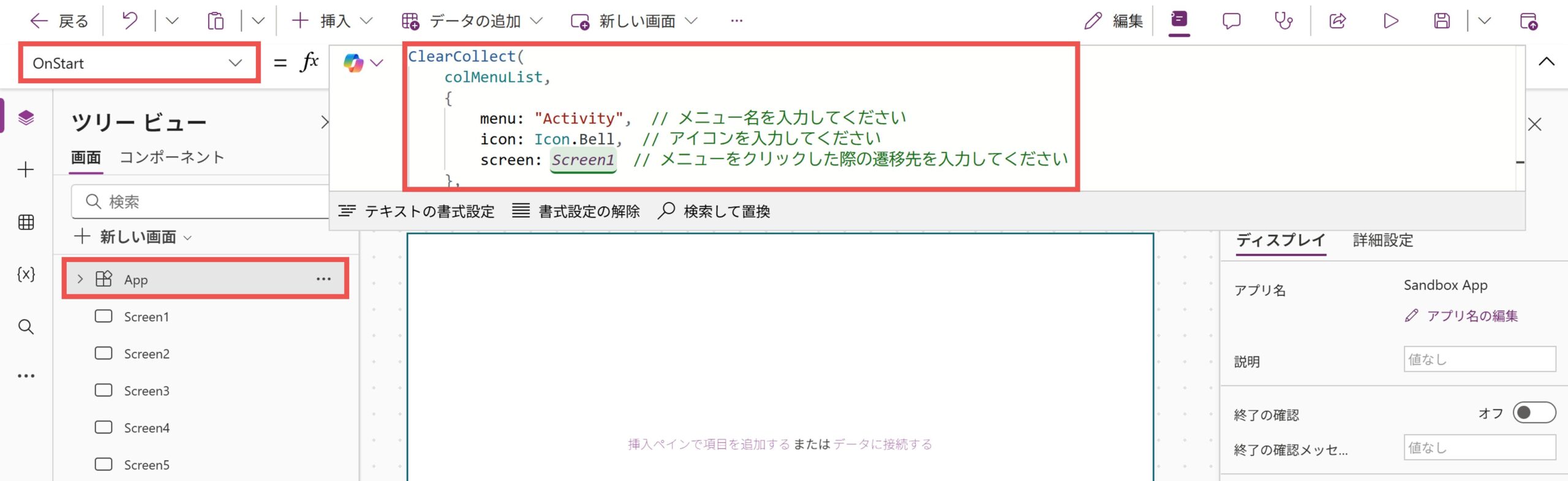Click the undo arrow icon
1568x481 pixels.
pyautogui.click(x=129, y=21)
